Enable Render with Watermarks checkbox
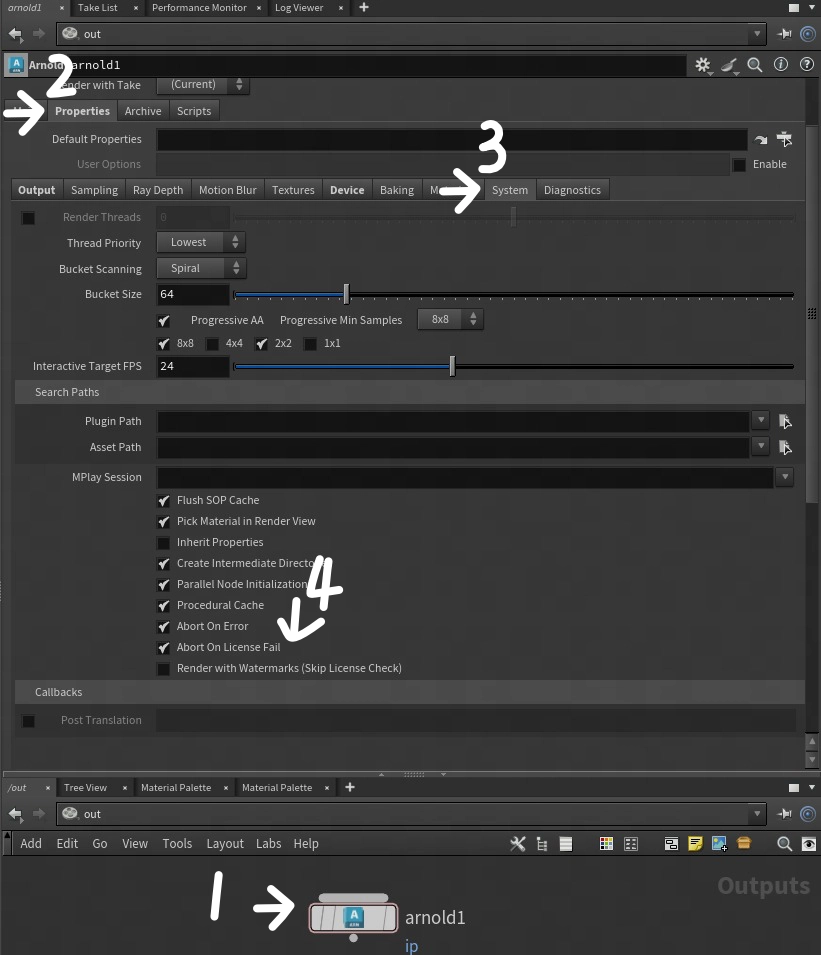Screen dimensions: 821x955 coord(164,669)
